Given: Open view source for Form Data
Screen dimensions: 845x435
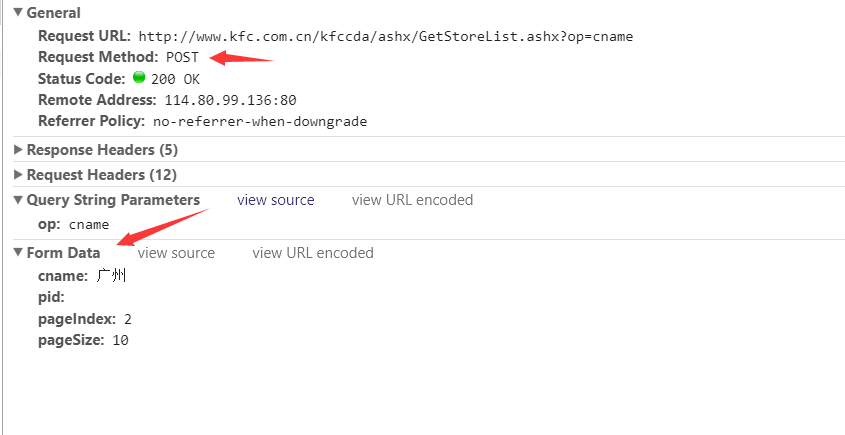Looking at the screenshot, I should pos(176,253).
